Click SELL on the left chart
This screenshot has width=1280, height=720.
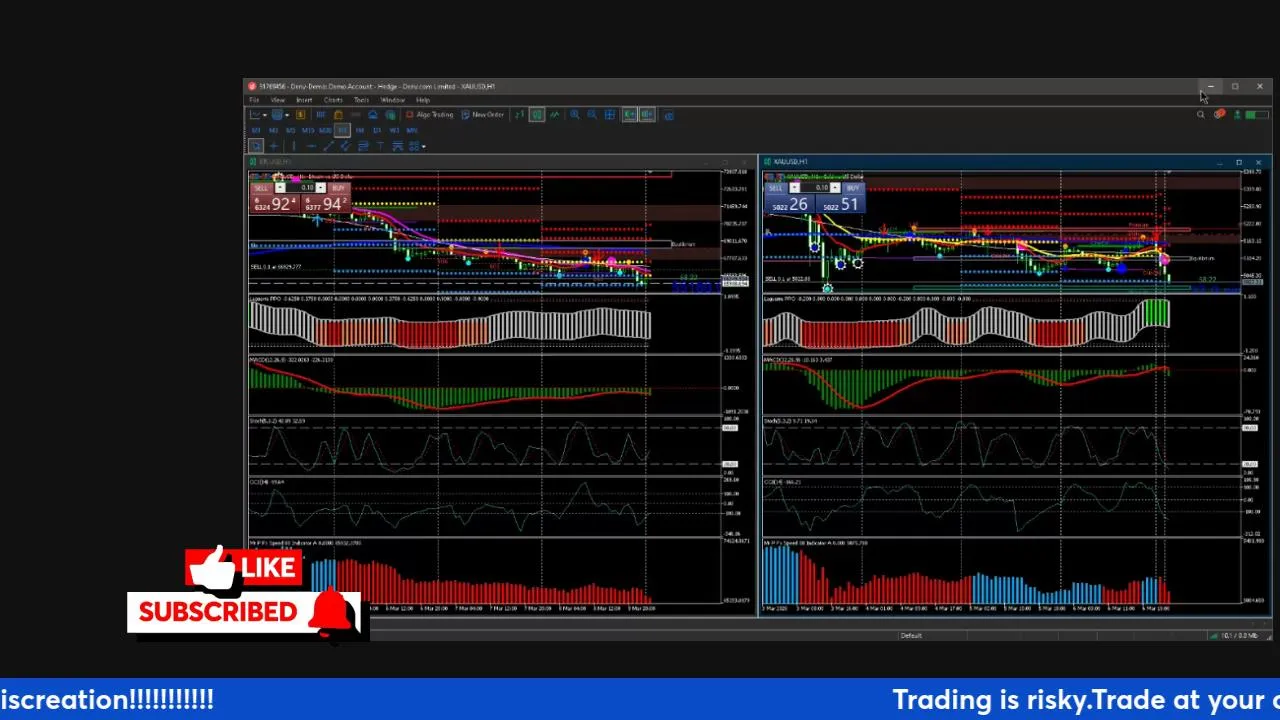tap(261, 188)
